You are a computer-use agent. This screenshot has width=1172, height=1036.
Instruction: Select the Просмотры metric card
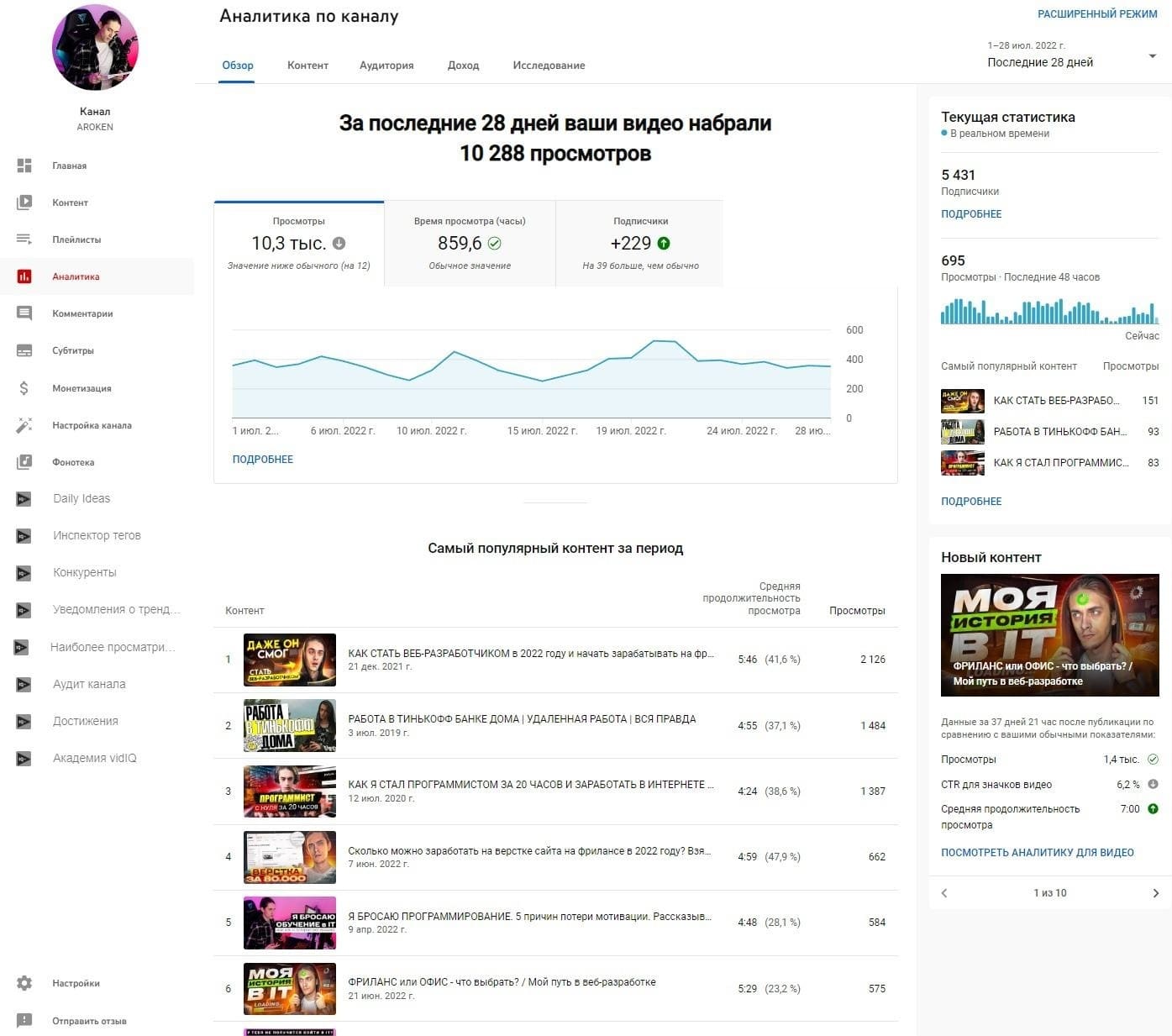(x=299, y=244)
